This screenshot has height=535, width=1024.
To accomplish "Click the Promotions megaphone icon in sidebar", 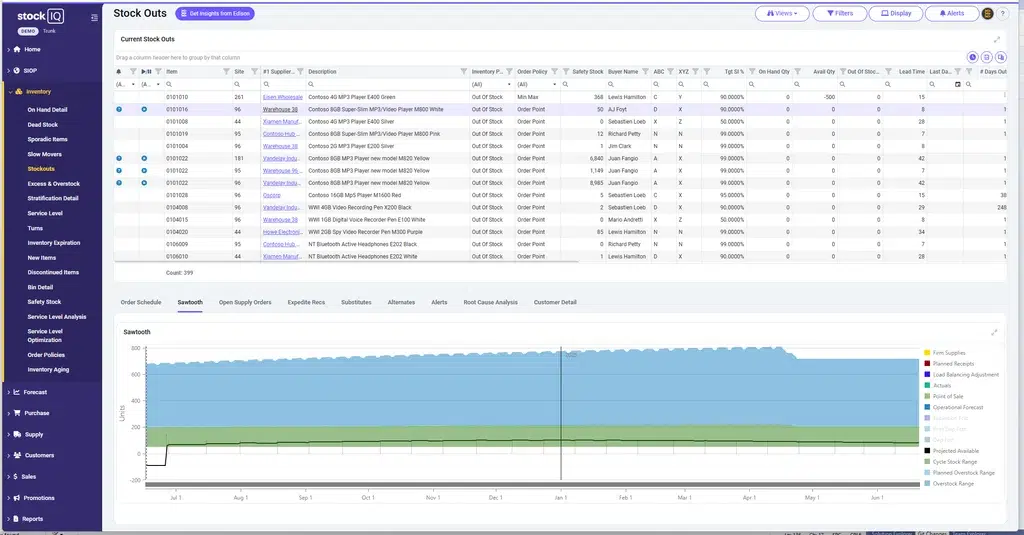I will (17, 498).
